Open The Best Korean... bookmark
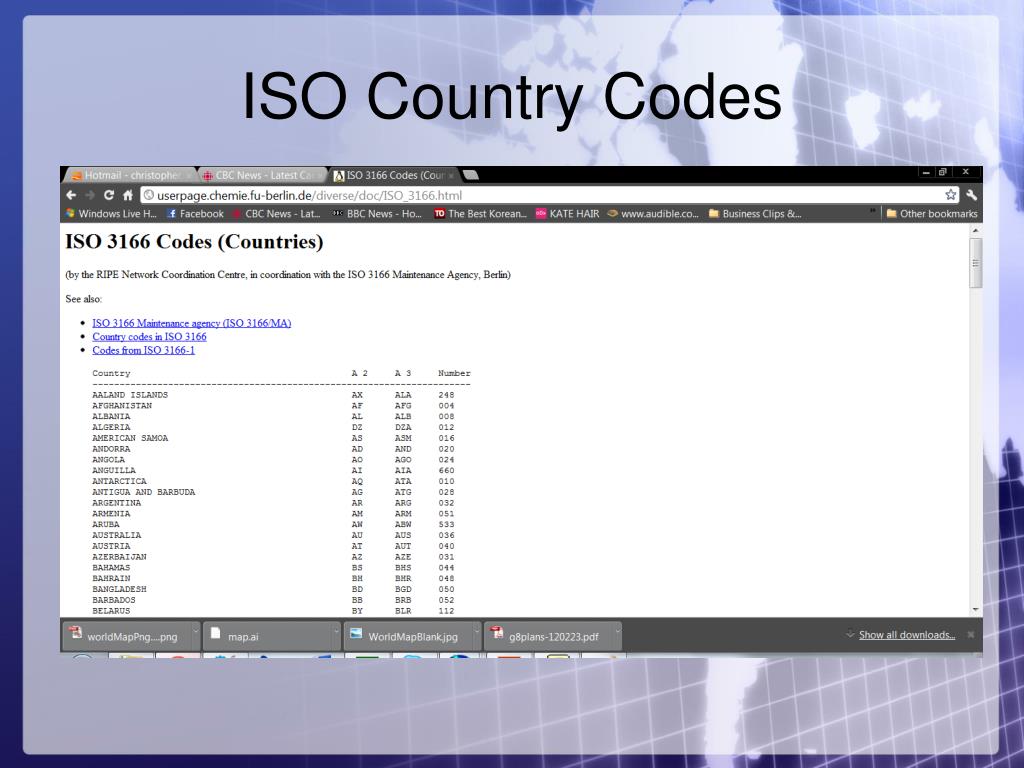Image resolution: width=1024 pixels, height=768 pixels. pos(481,214)
